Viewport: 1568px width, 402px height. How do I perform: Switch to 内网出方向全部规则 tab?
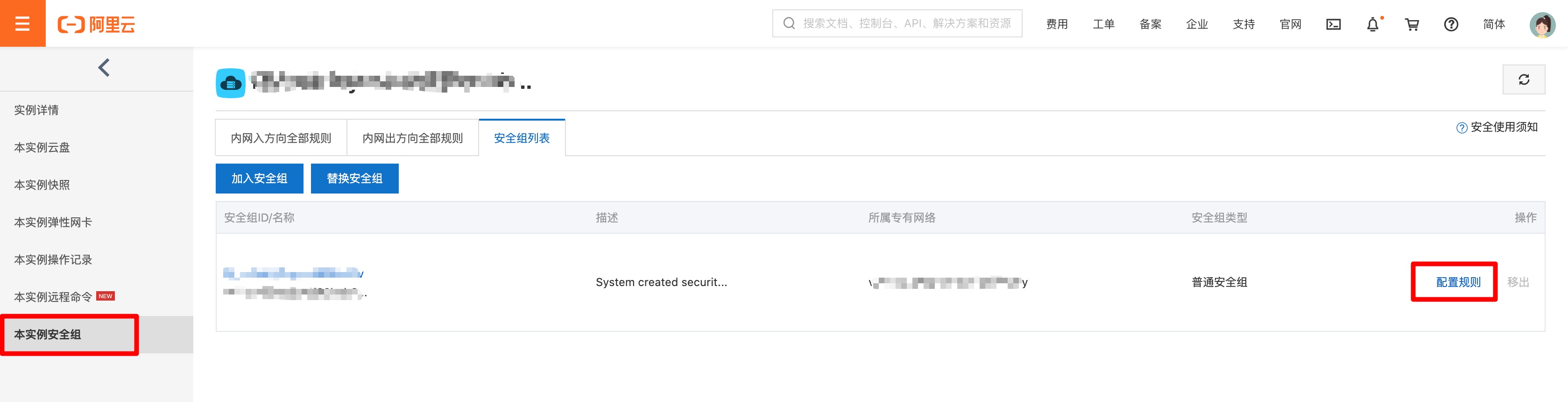tap(412, 138)
